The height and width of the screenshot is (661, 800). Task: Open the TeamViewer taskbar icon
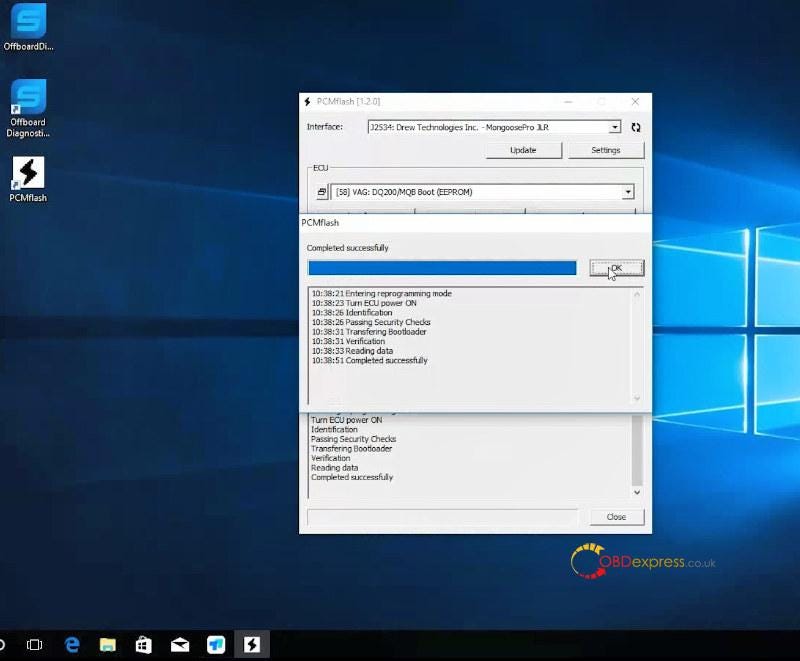[216, 645]
